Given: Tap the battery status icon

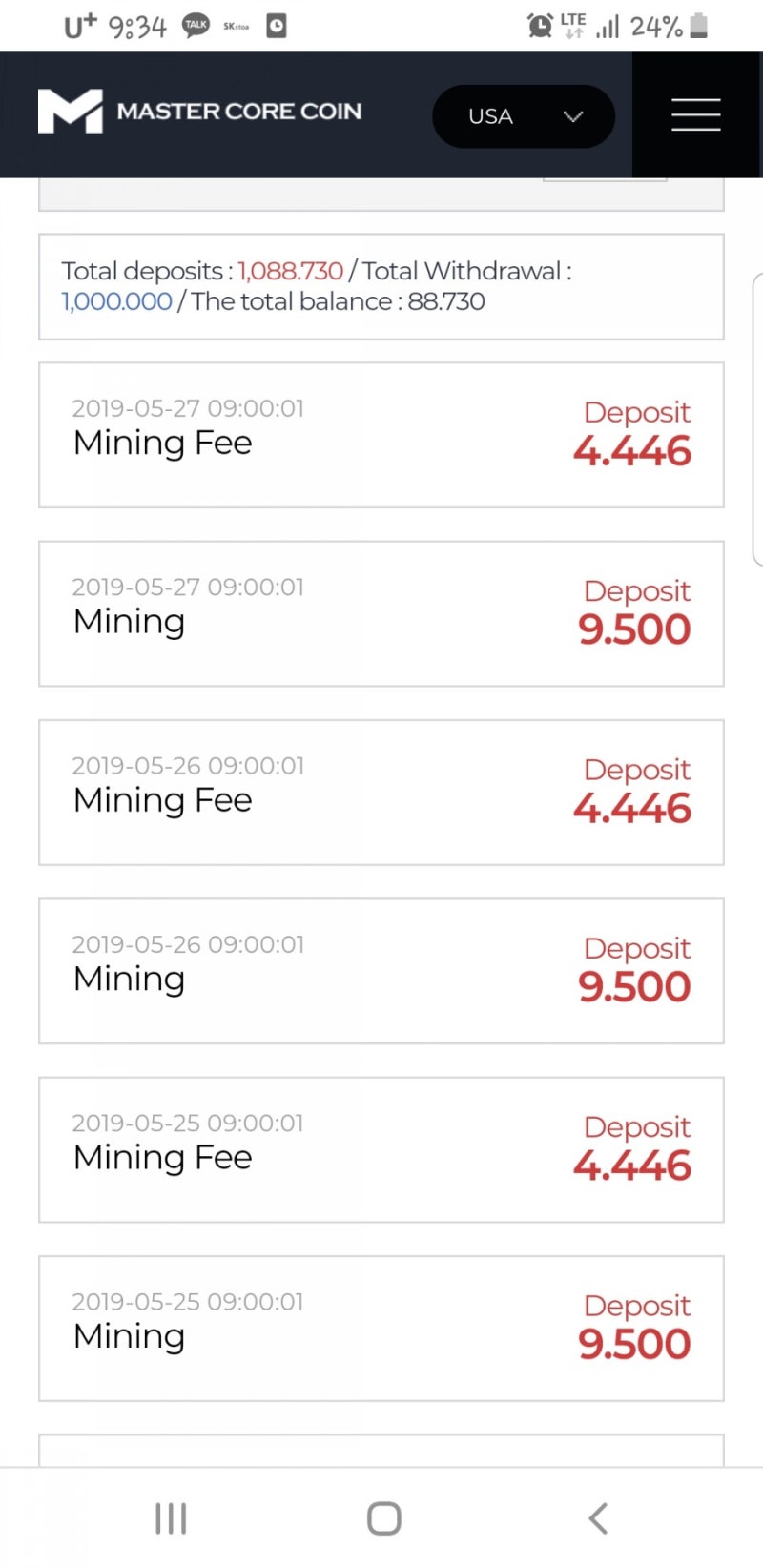Looking at the screenshot, I should pos(699,26).
